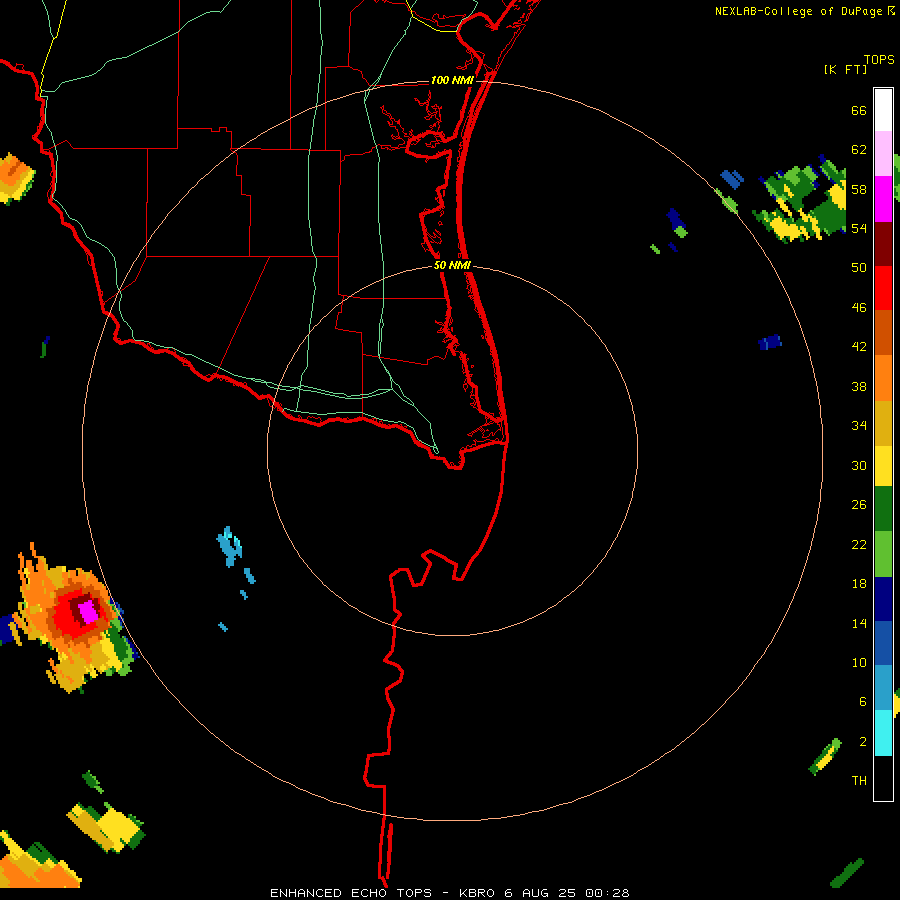The image size is (900, 900).
Task: Click the "6" legend value
Action: [x=863, y=702]
